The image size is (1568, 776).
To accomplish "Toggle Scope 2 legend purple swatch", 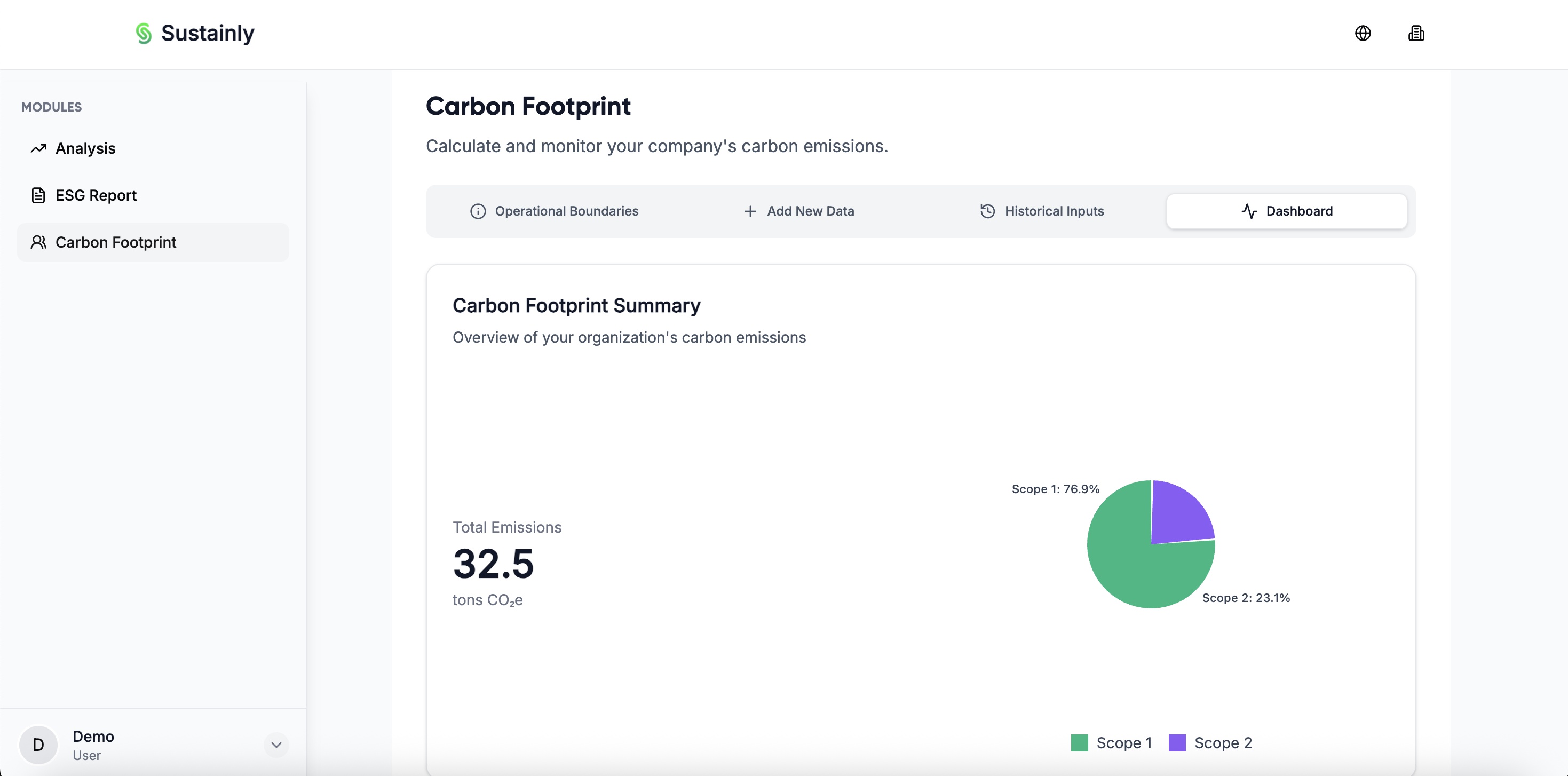I will tap(1177, 742).
